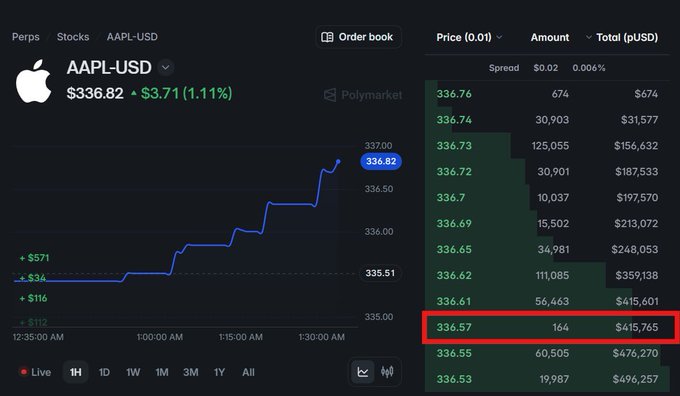
Task: Go to Stocks breadcrumb
Action: (73, 37)
